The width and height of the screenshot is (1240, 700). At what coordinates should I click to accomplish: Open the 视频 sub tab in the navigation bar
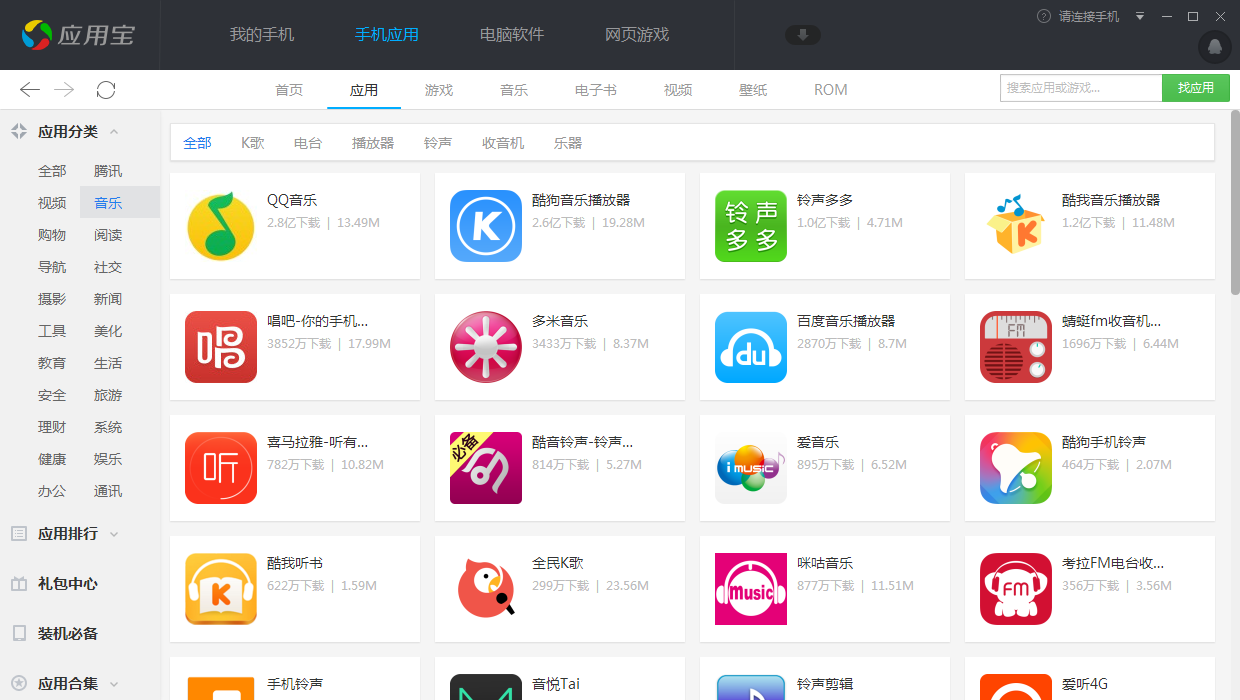[x=678, y=90]
